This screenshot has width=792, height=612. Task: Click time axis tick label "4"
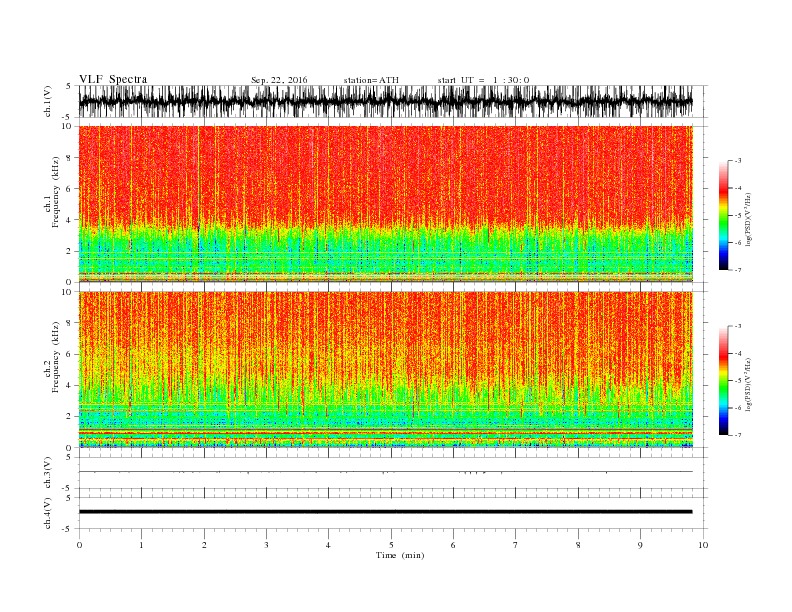(x=328, y=545)
